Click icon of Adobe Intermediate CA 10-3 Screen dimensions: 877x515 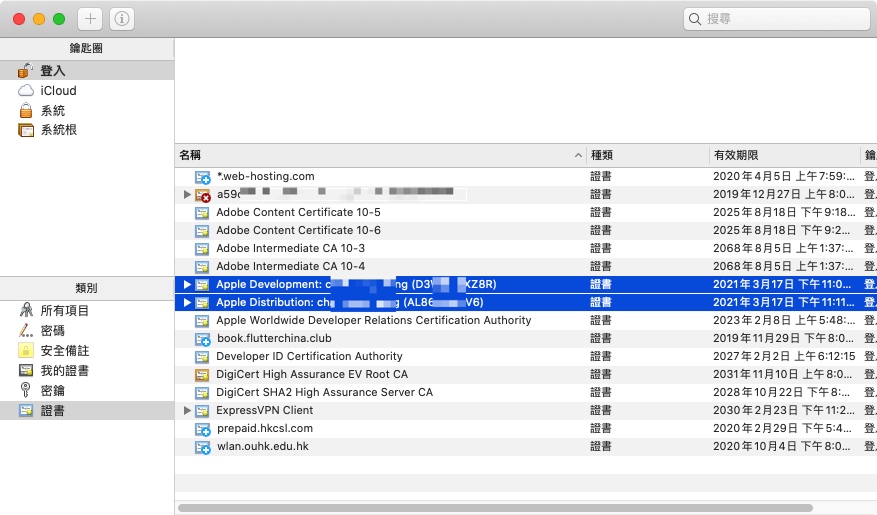(x=201, y=249)
